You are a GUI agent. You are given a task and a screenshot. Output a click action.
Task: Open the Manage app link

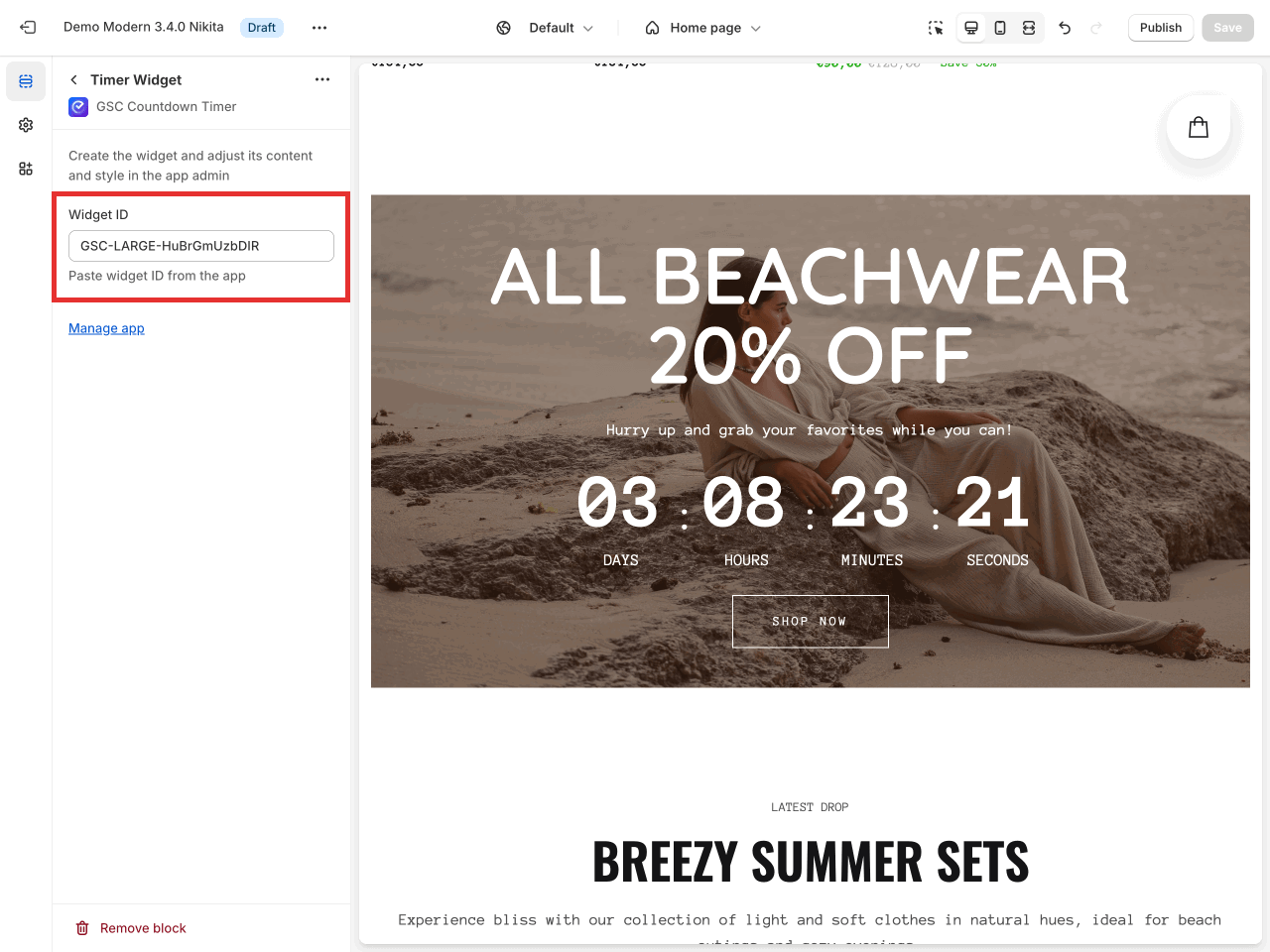pos(106,328)
